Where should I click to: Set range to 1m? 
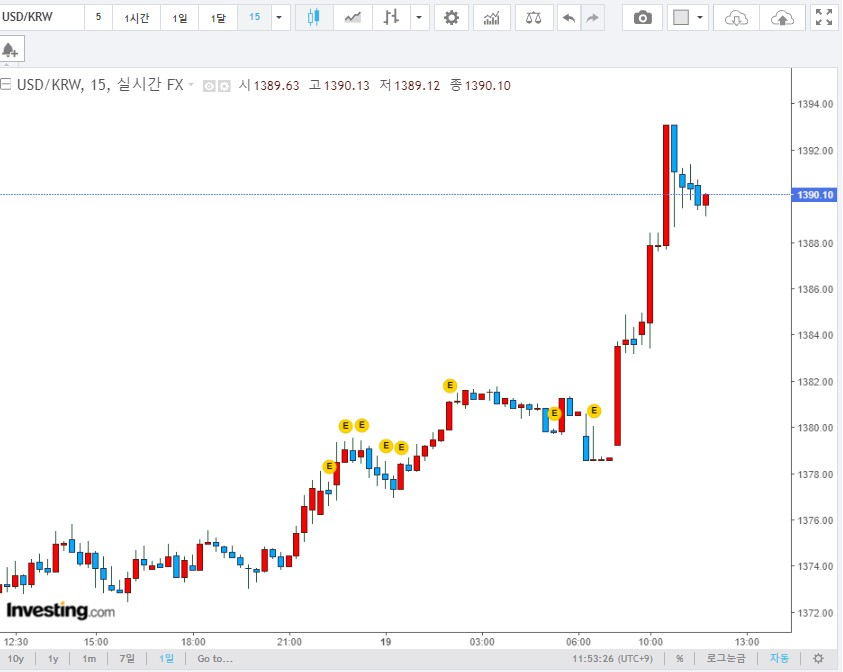click(89, 659)
